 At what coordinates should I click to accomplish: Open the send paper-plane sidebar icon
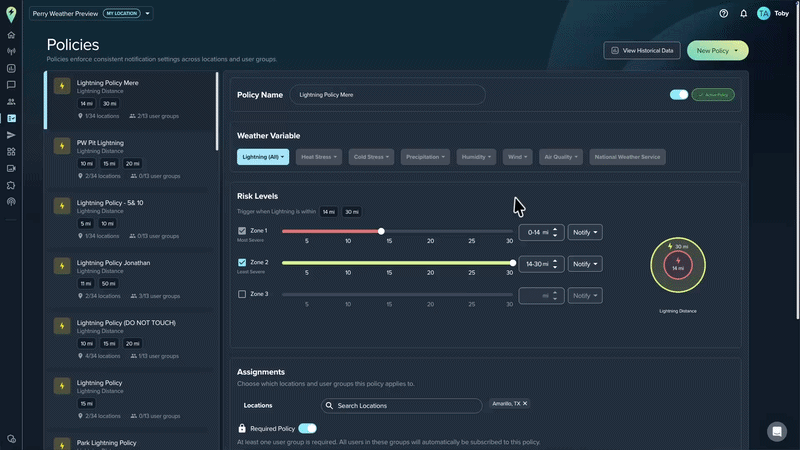click(11, 135)
